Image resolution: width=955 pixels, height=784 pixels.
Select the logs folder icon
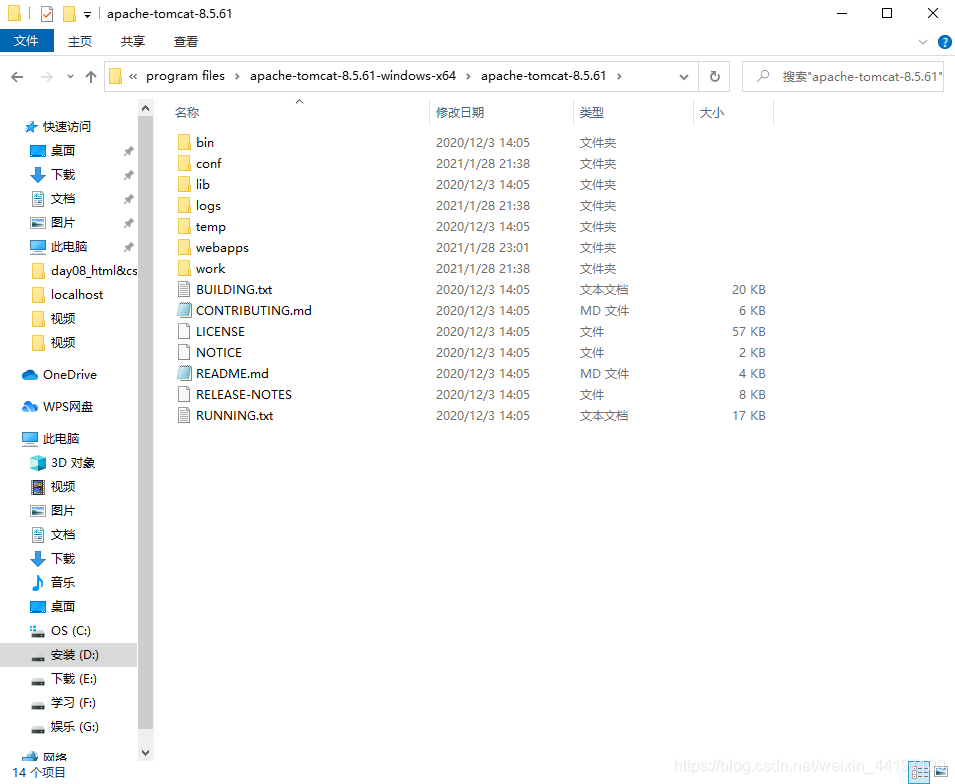pos(184,205)
